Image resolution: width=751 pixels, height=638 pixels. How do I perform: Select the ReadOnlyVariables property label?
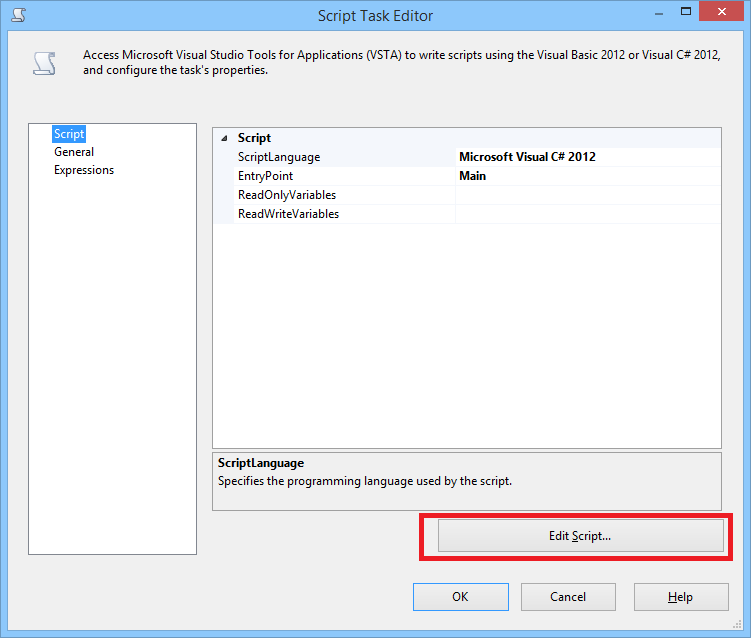[287, 195]
